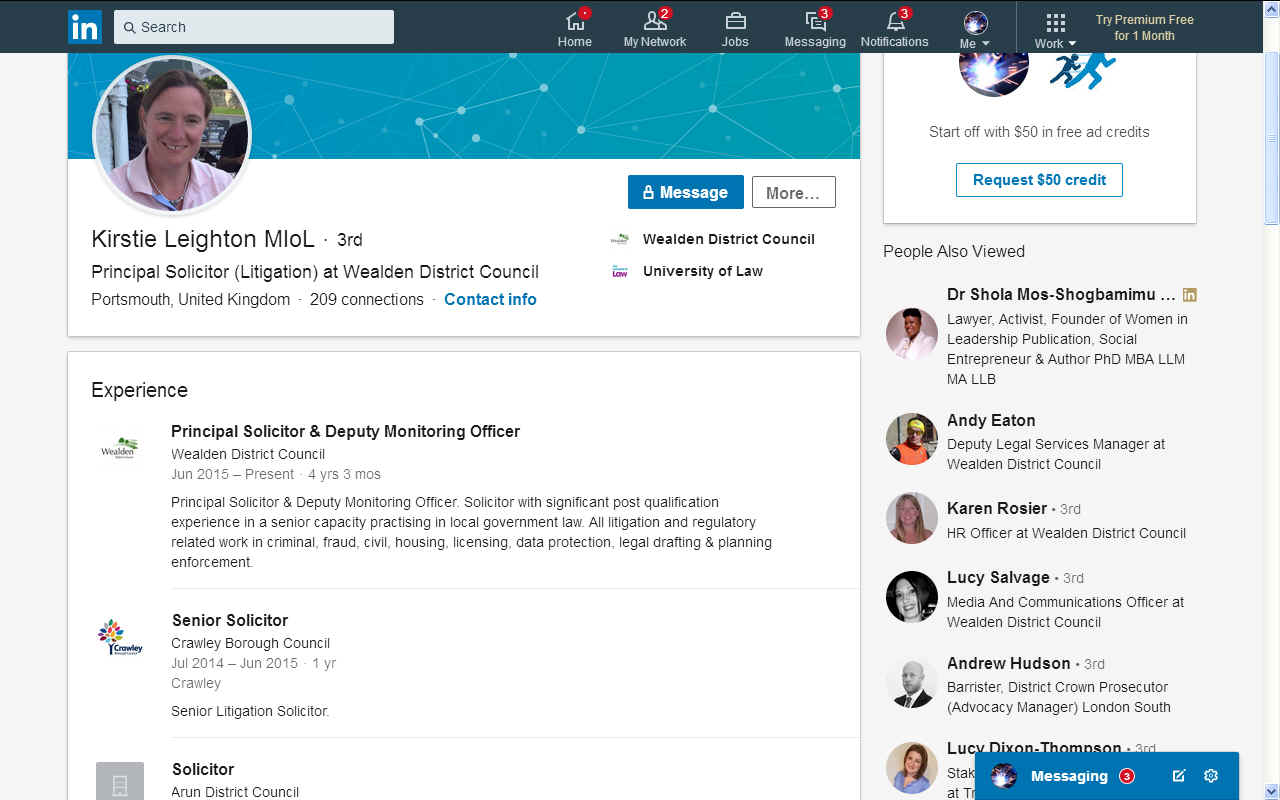Open Principal Solicitor & Deputy Monitoring Officer entry
The image size is (1280, 800).
pos(345,431)
